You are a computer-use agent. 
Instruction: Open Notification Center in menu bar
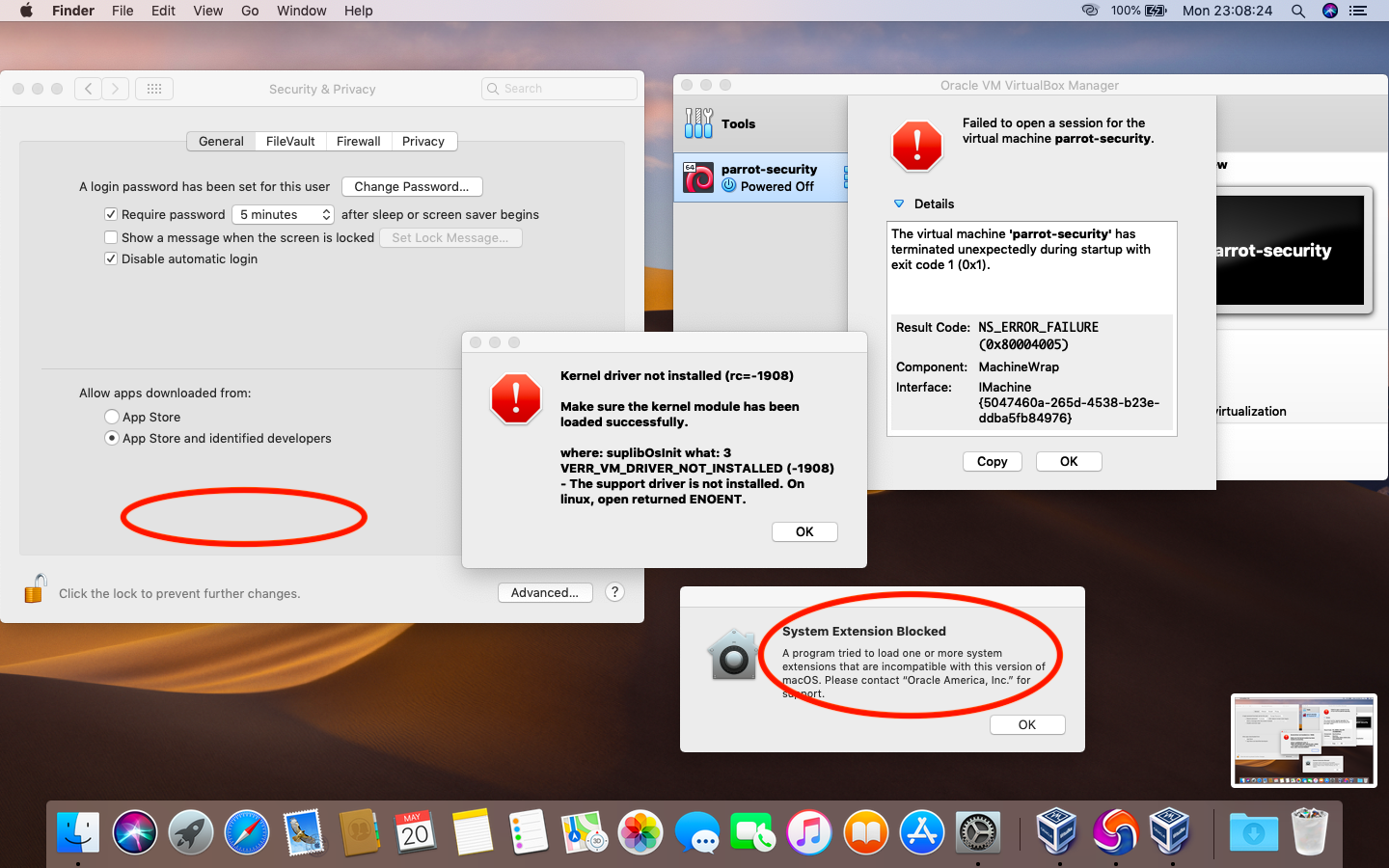[x=1358, y=11]
